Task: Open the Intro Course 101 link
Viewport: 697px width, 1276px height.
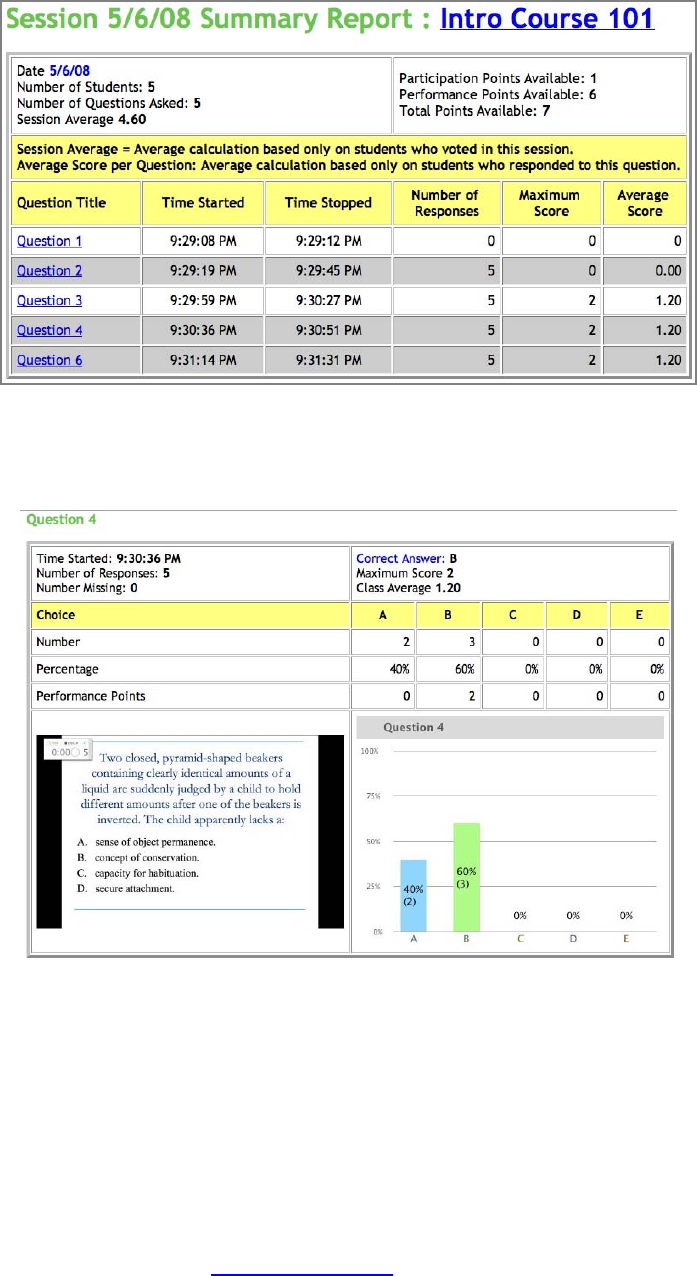Action: point(547,18)
